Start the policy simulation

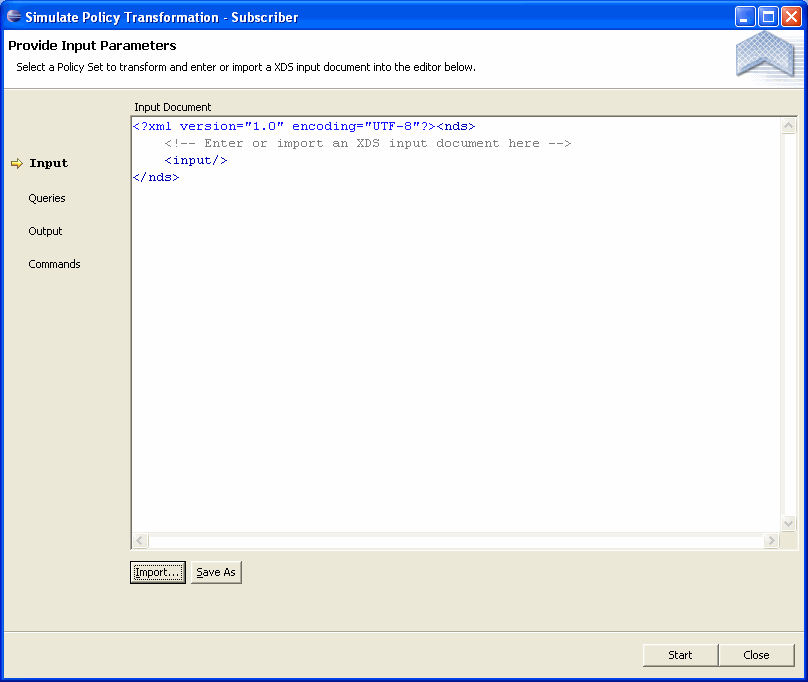[680, 655]
